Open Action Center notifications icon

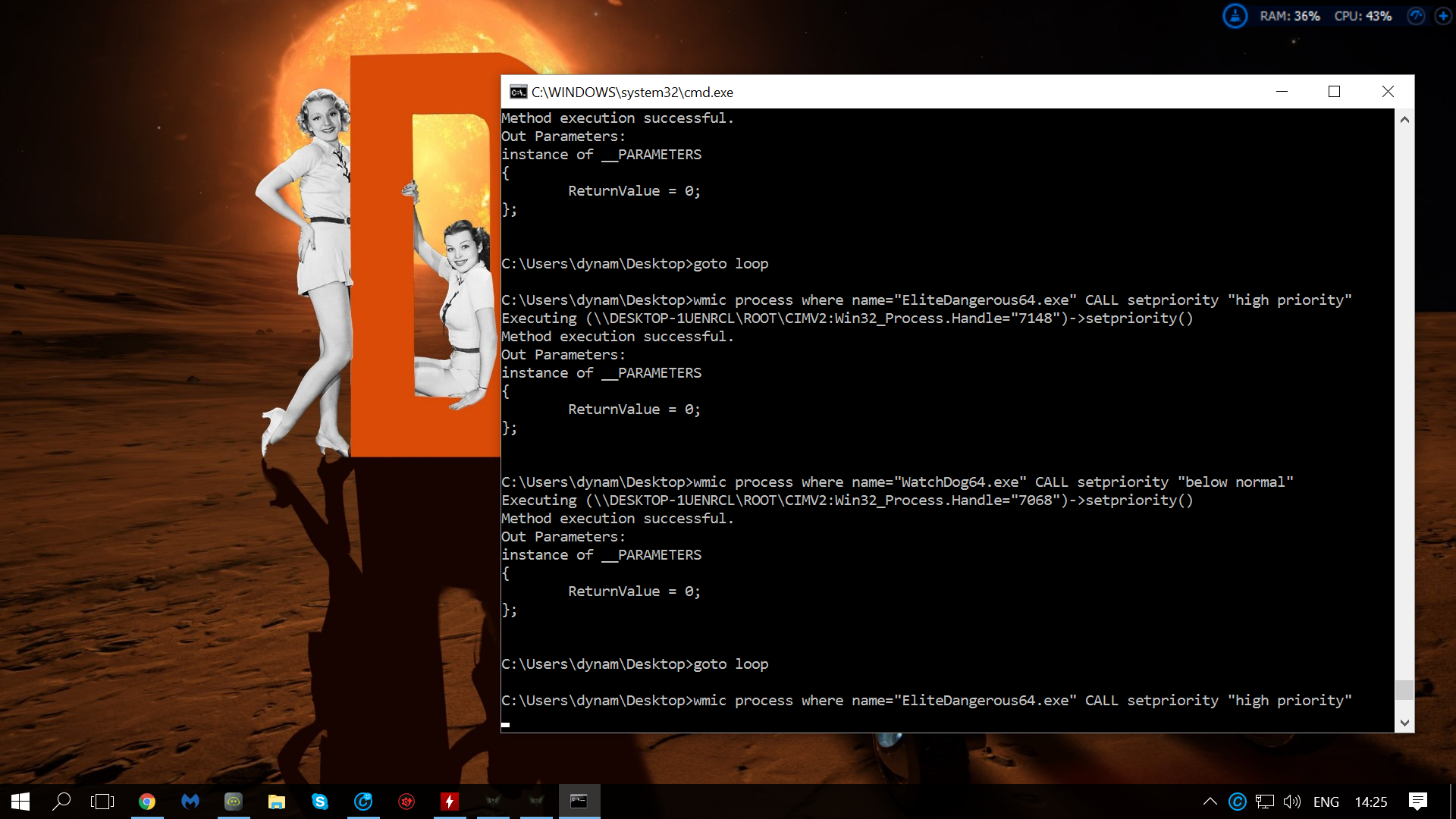pyautogui.click(x=1418, y=802)
